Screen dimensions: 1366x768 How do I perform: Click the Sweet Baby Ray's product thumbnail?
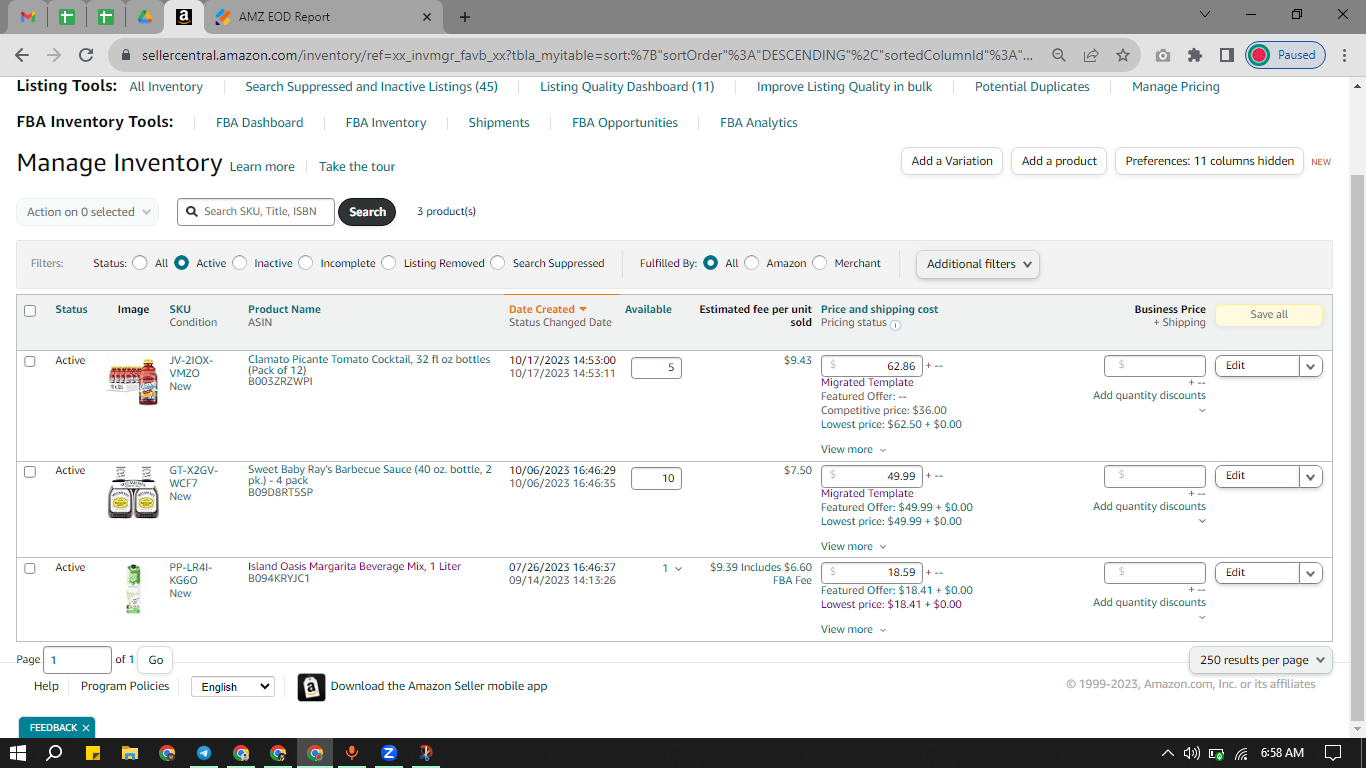click(133, 491)
